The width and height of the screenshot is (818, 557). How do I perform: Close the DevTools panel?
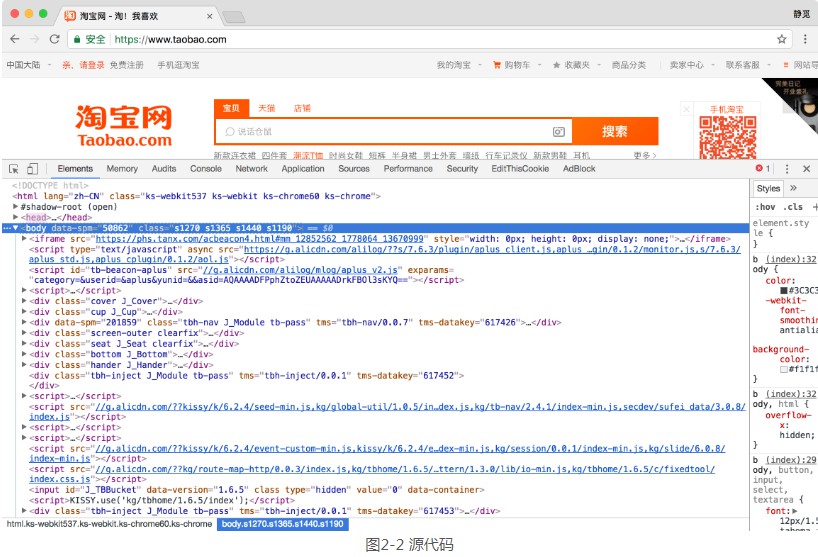pyautogui.click(x=807, y=168)
